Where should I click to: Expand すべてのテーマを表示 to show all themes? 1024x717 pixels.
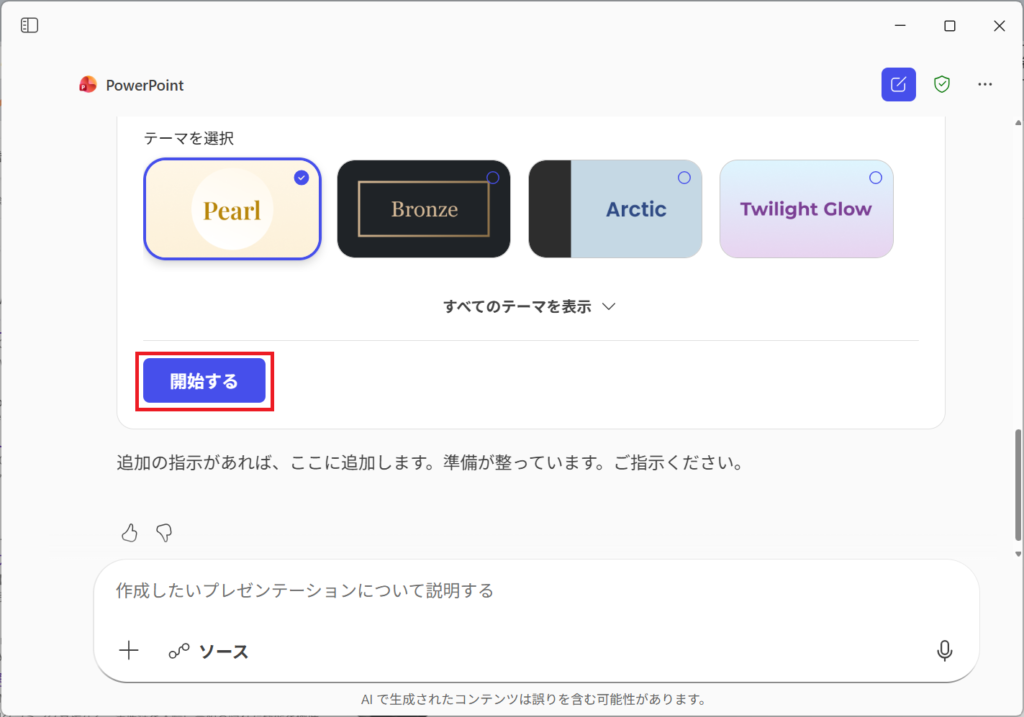coord(528,307)
